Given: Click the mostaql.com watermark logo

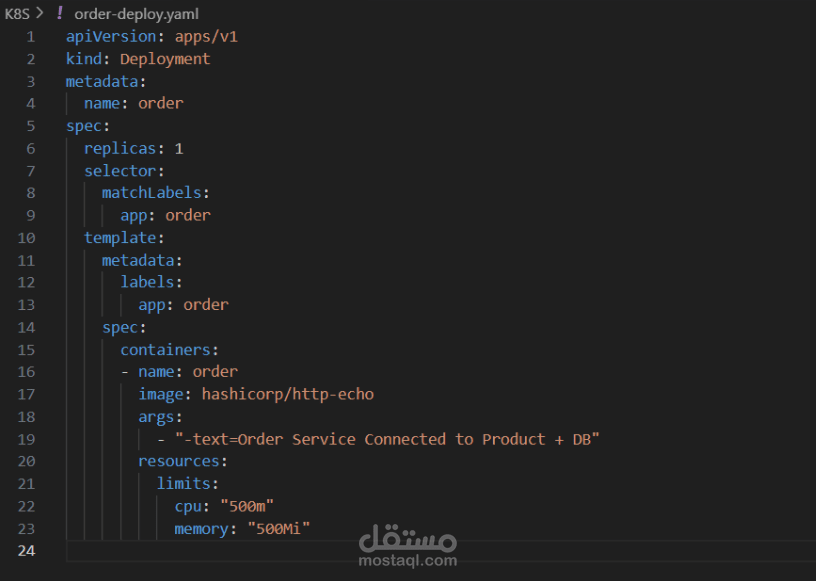Looking at the screenshot, I should coord(407,546).
